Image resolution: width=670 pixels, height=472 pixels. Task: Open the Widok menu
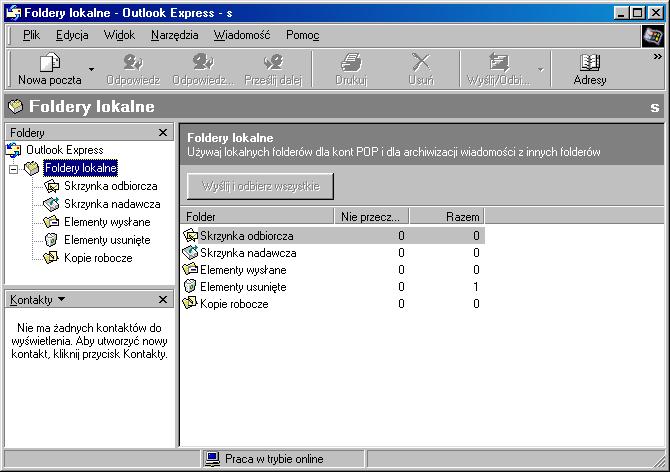tap(119, 35)
